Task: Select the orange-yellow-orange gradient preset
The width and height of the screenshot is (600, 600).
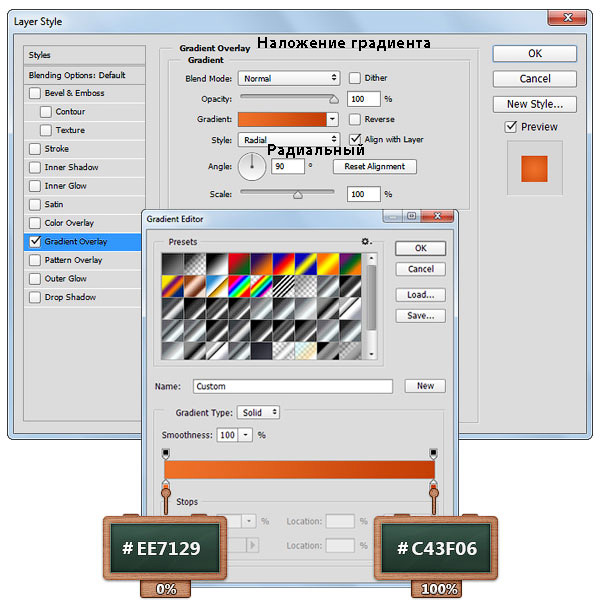Action: click(328, 264)
